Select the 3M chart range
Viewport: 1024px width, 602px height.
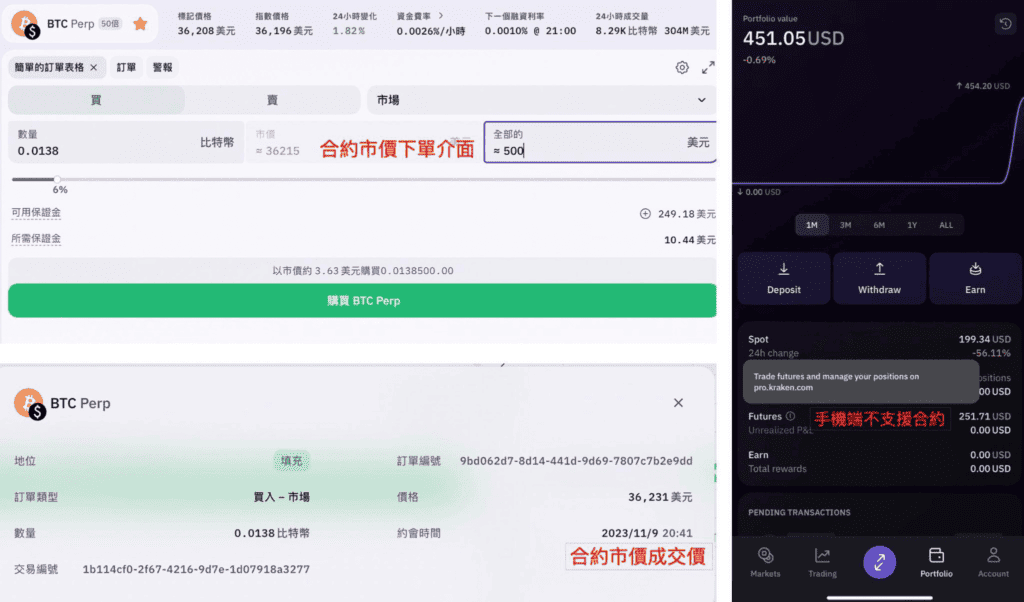846,225
